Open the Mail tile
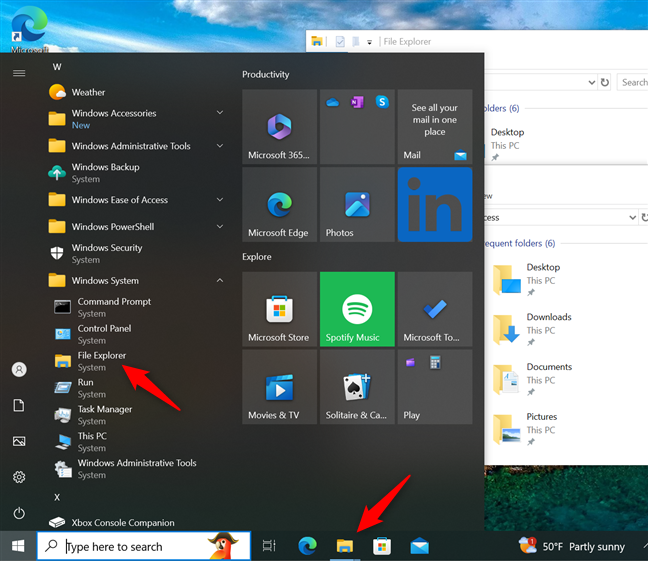This screenshot has width=648, height=561. pyautogui.click(x=435, y=127)
